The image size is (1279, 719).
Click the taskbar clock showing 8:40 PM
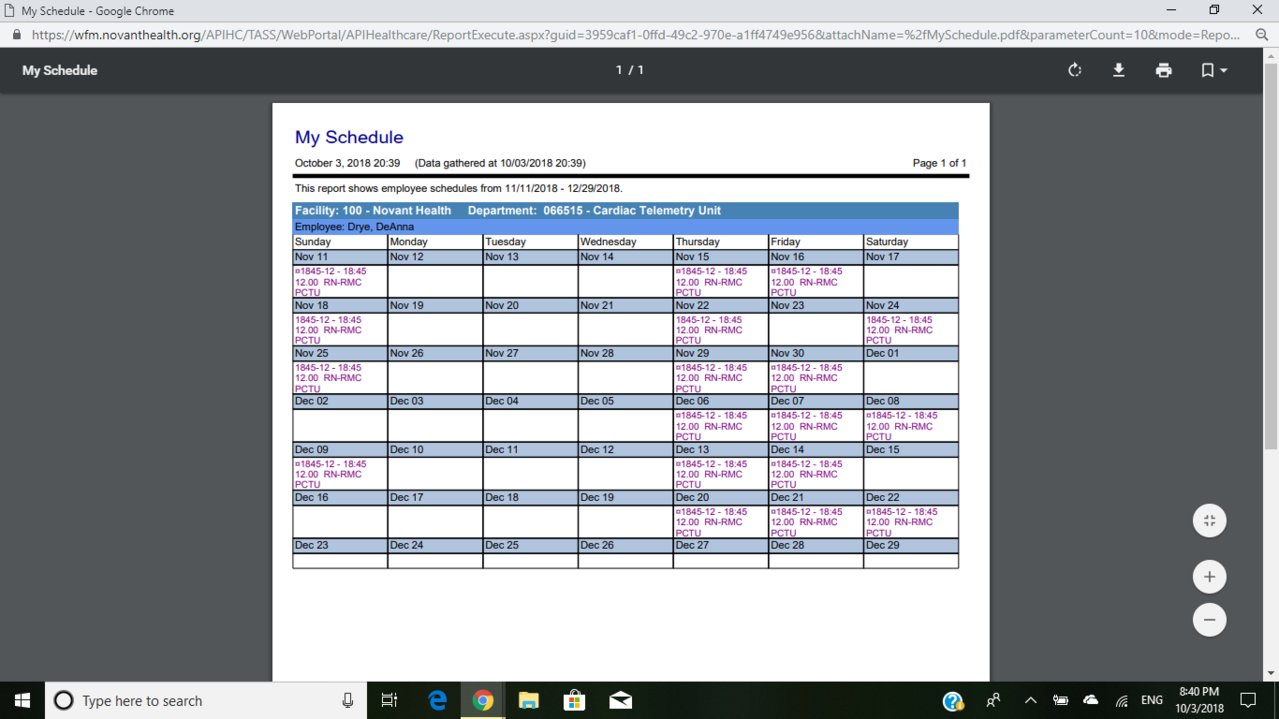(1199, 700)
